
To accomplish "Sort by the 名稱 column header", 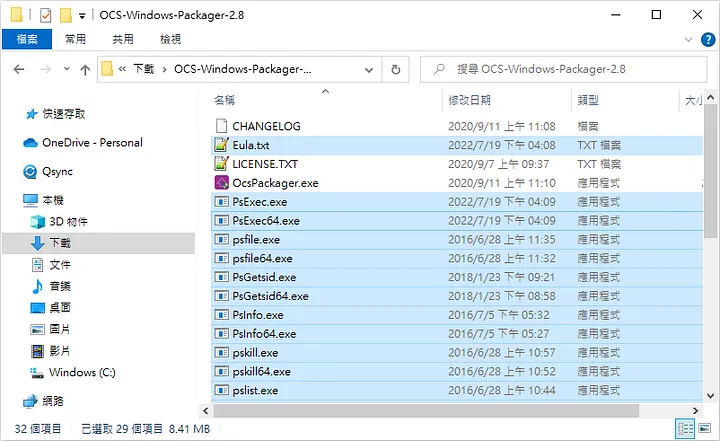I will (224, 100).
